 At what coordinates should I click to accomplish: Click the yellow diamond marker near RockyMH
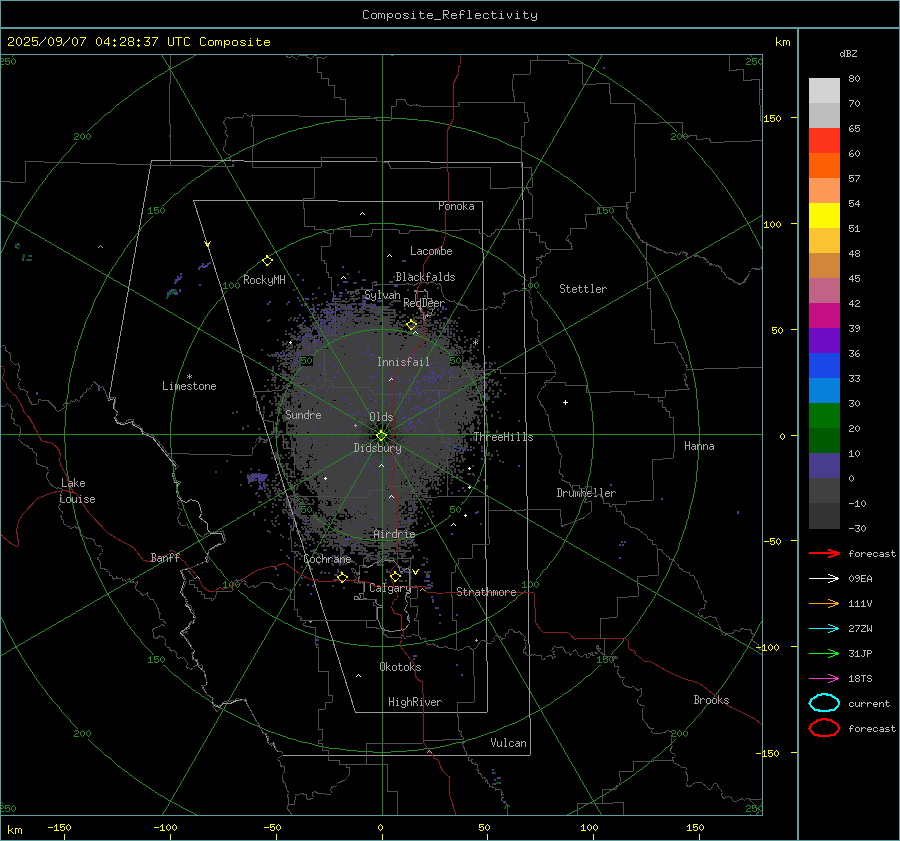pyautogui.click(x=267, y=261)
